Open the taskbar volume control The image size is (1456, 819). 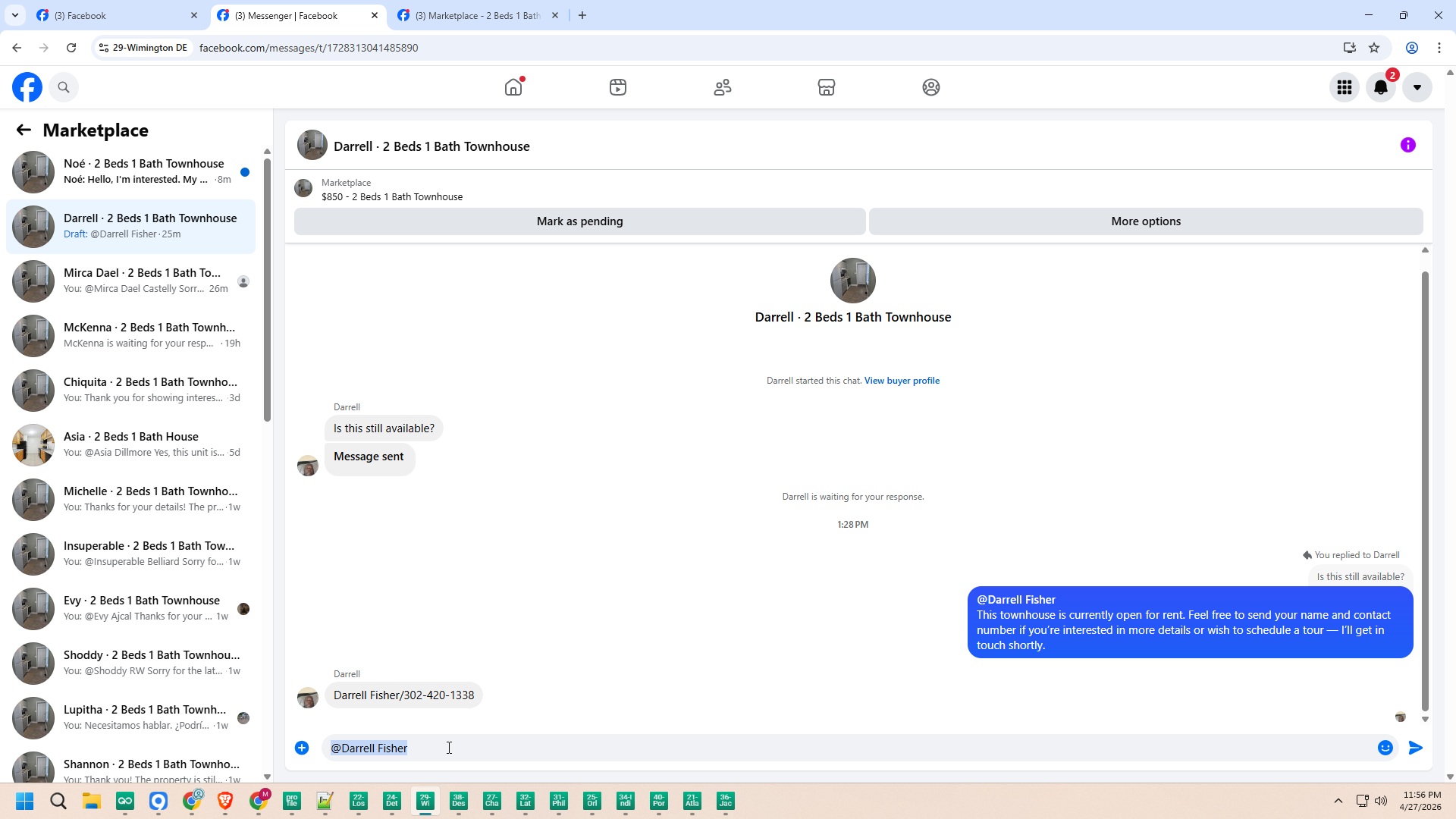tap(1381, 801)
